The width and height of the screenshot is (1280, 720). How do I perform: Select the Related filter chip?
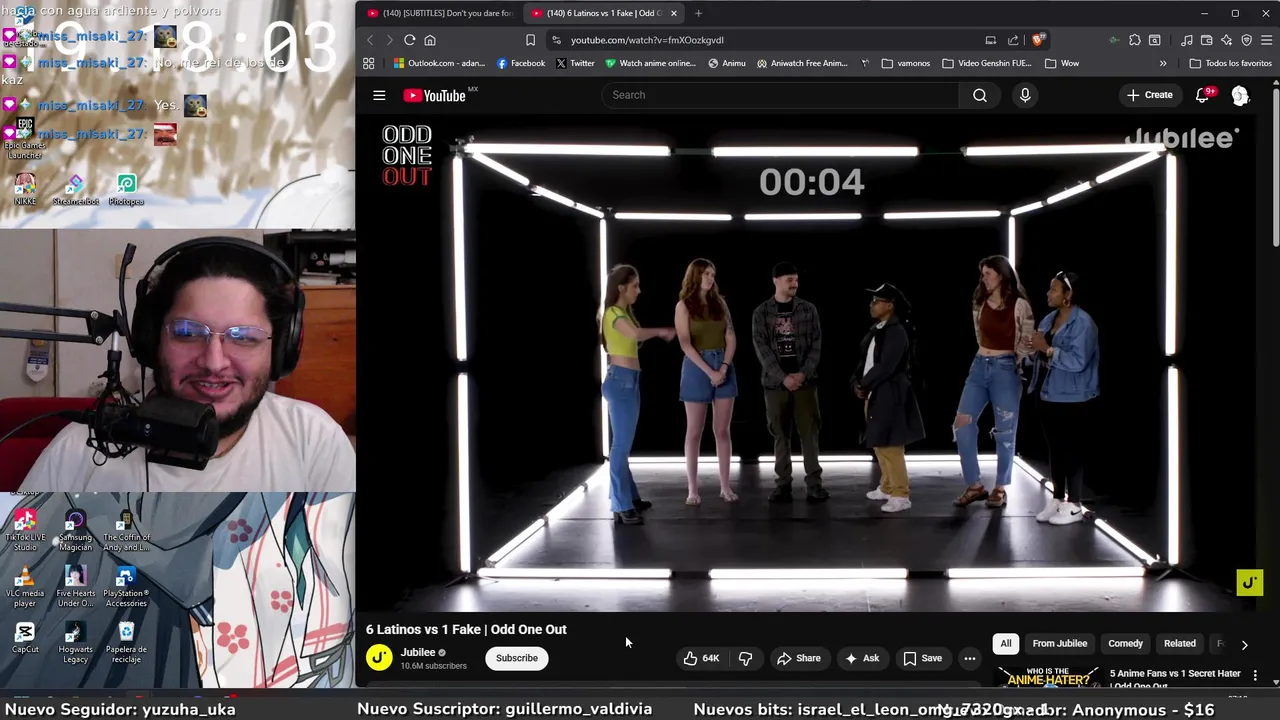tap(1180, 644)
